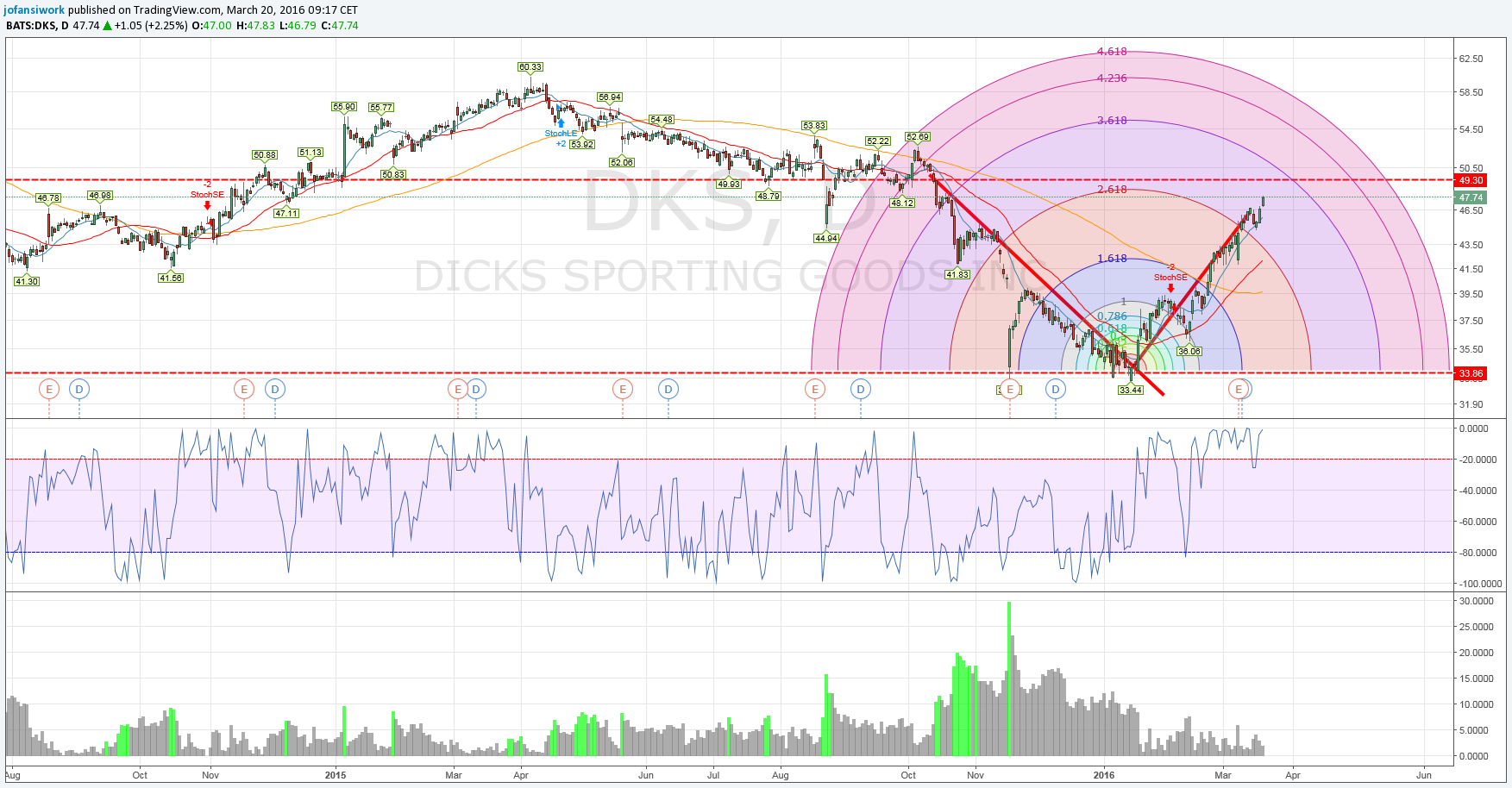Select the L:46.79 low value

[x=298, y=26]
